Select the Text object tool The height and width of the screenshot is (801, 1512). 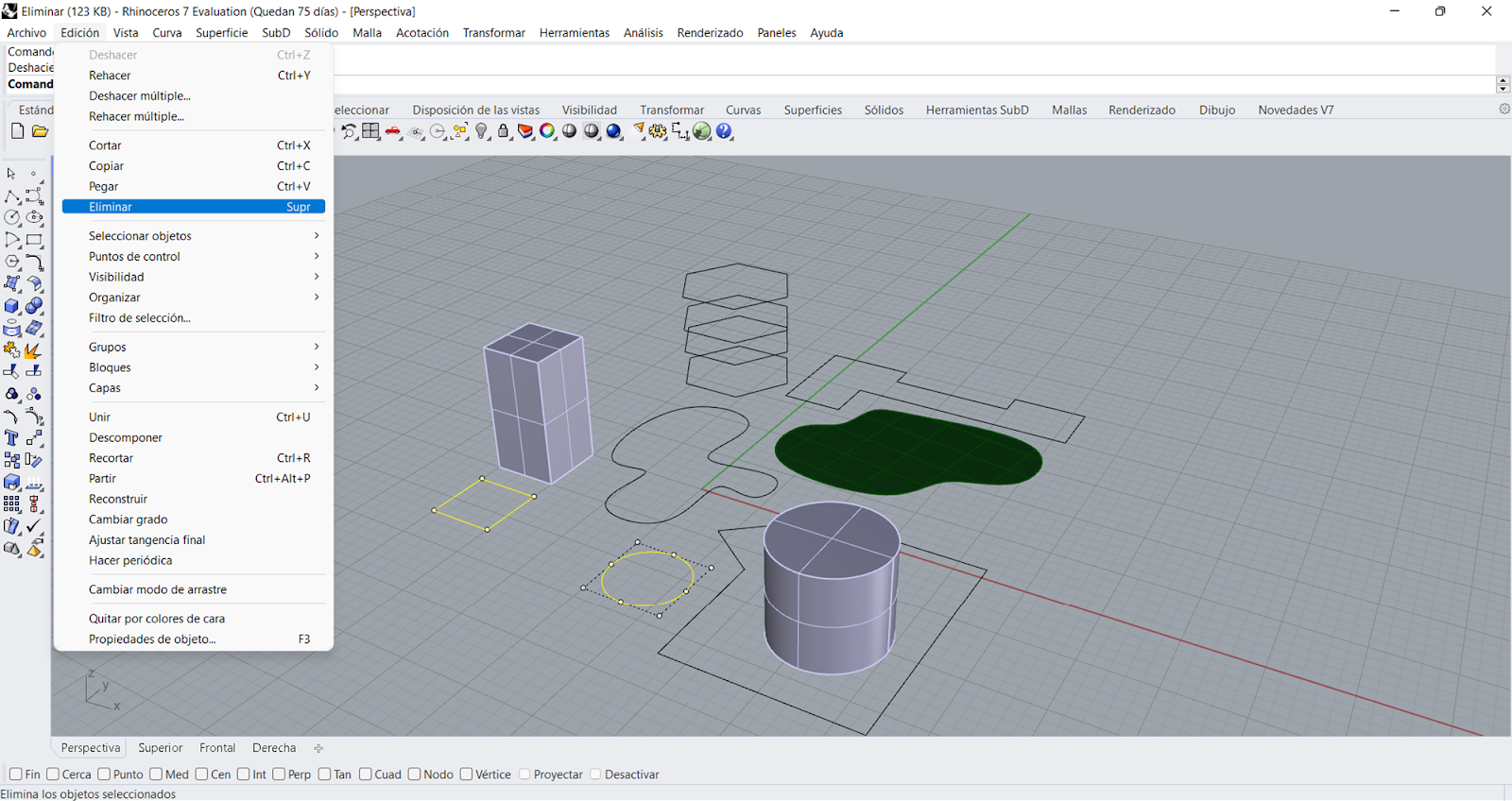pos(12,437)
